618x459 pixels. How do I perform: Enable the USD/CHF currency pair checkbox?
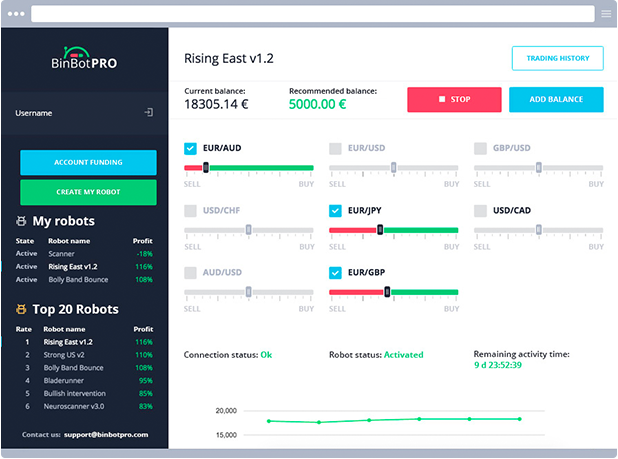tap(190, 211)
